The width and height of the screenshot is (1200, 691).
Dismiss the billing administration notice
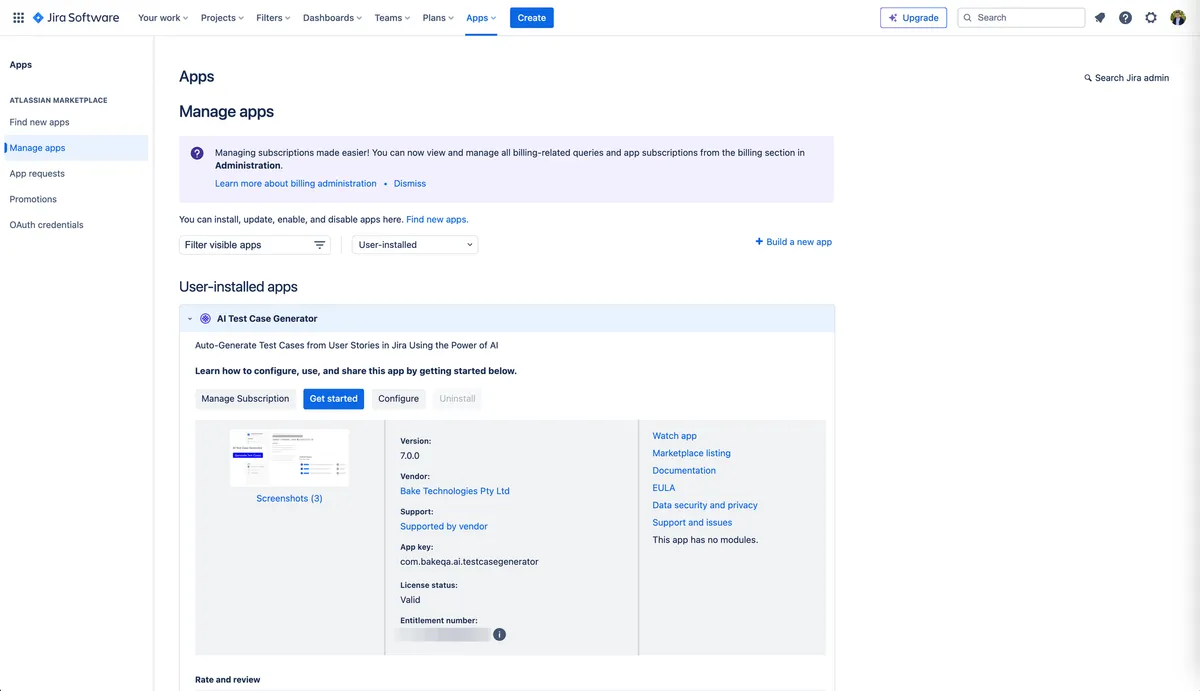coord(410,184)
